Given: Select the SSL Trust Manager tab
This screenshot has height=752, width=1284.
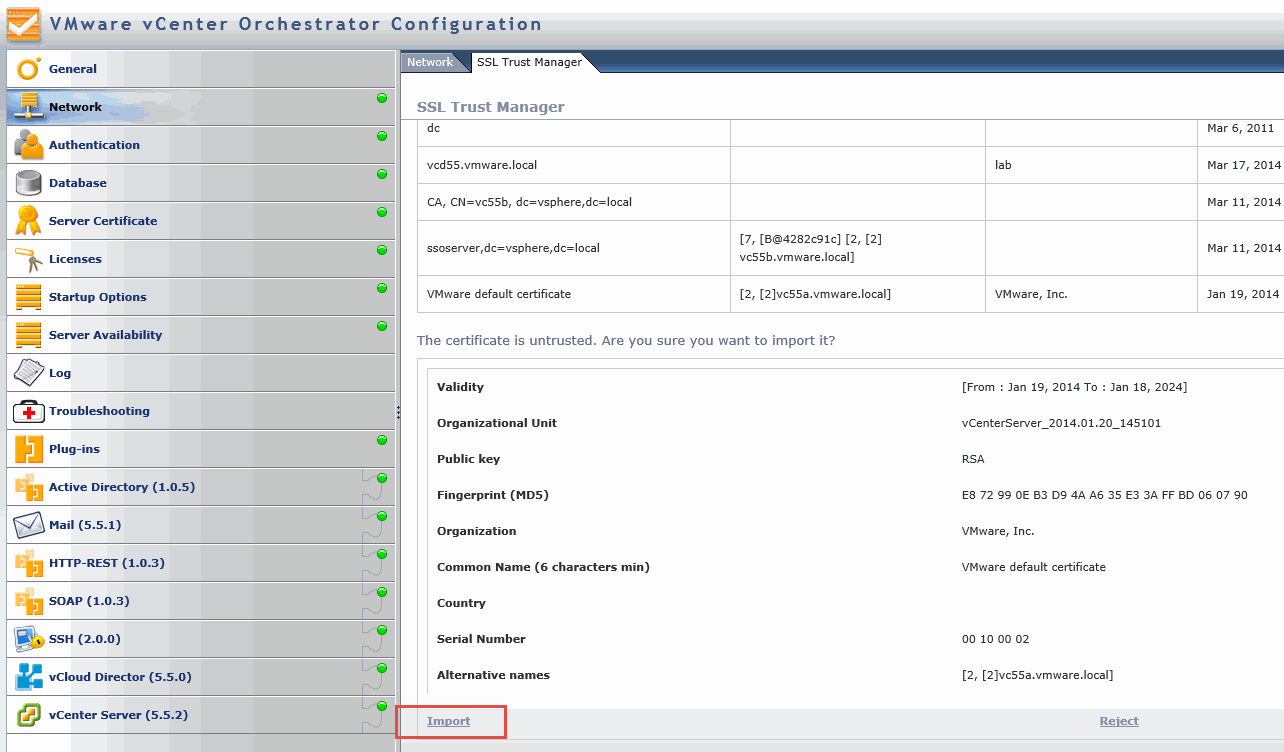Looking at the screenshot, I should point(529,62).
